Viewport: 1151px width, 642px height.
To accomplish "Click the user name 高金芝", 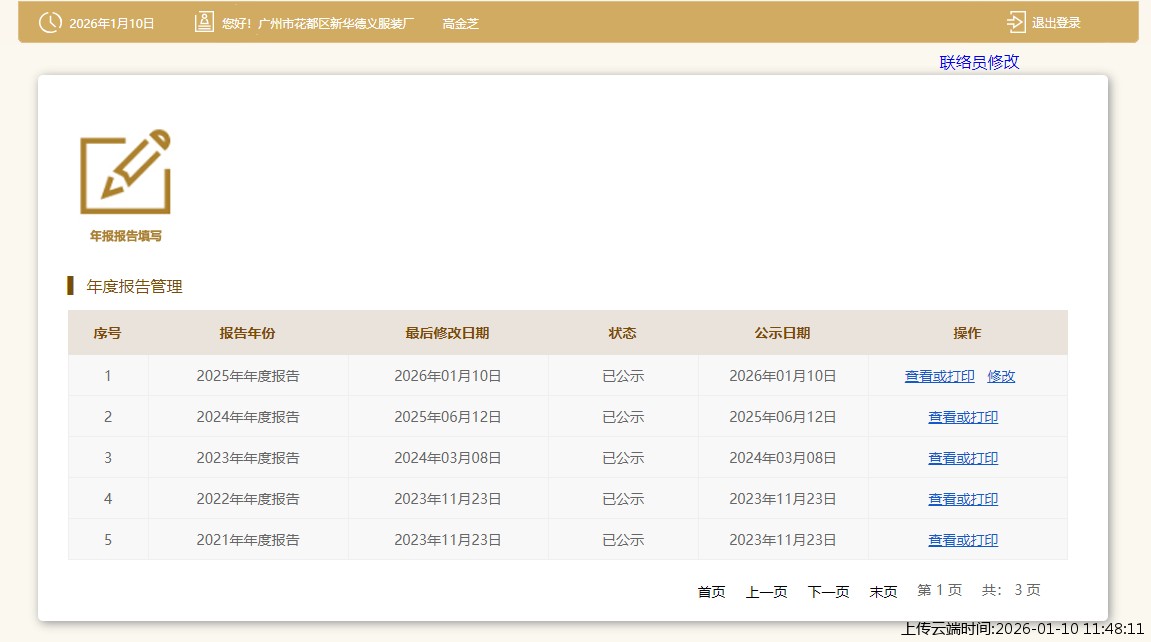I will [460, 23].
